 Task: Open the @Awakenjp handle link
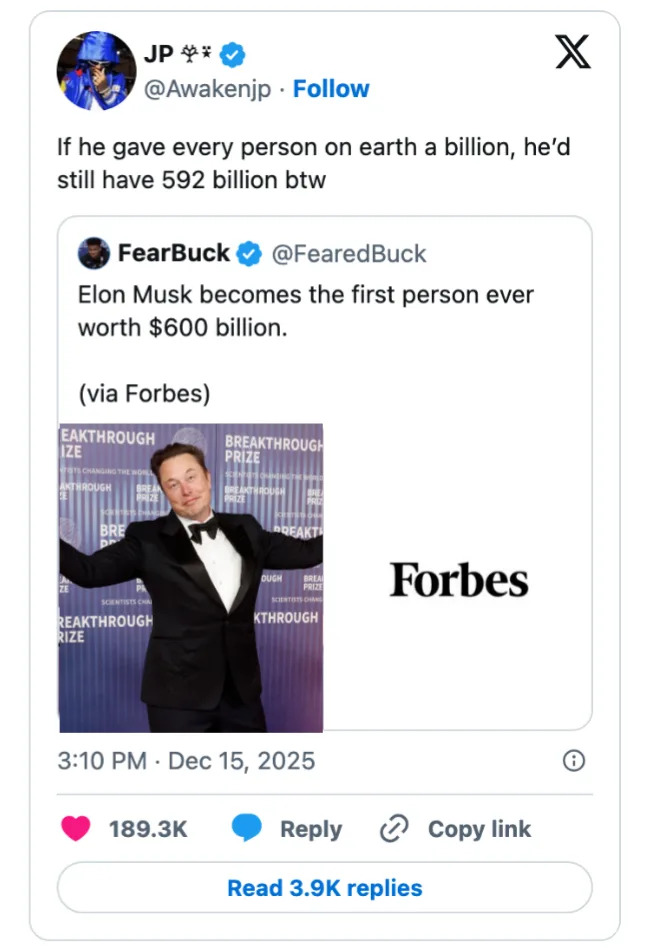coord(207,89)
